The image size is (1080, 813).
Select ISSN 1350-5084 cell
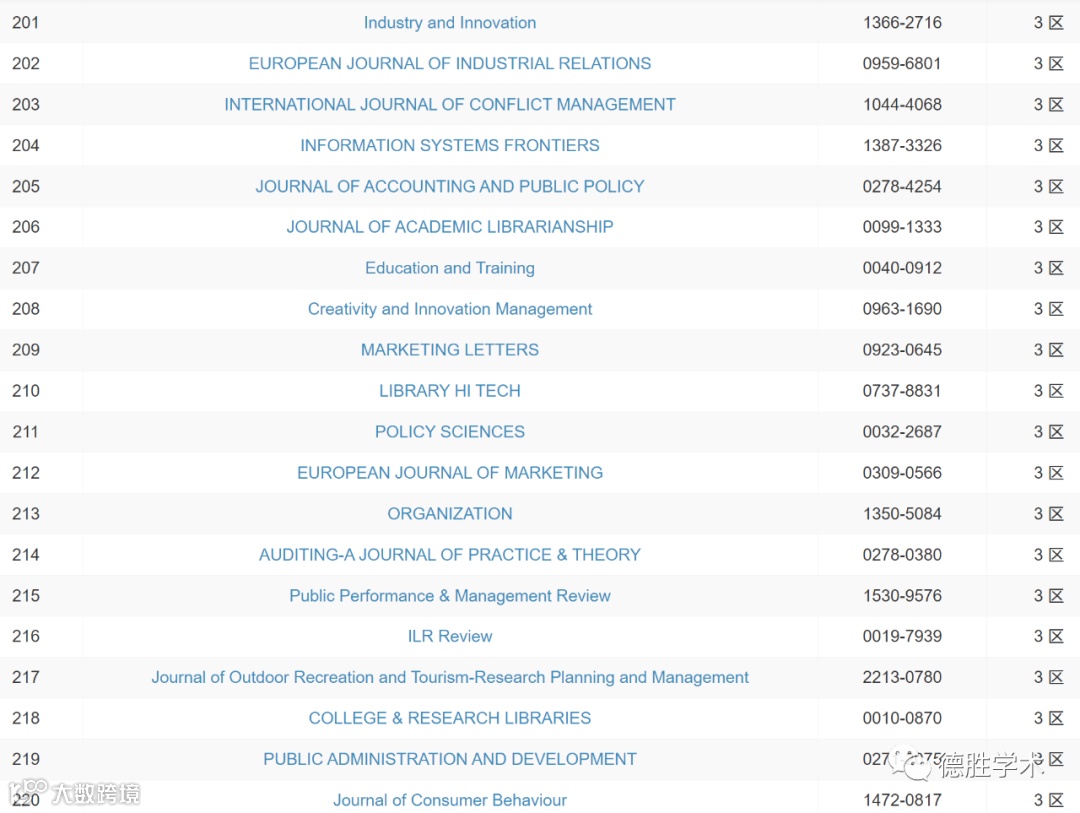[x=902, y=513]
